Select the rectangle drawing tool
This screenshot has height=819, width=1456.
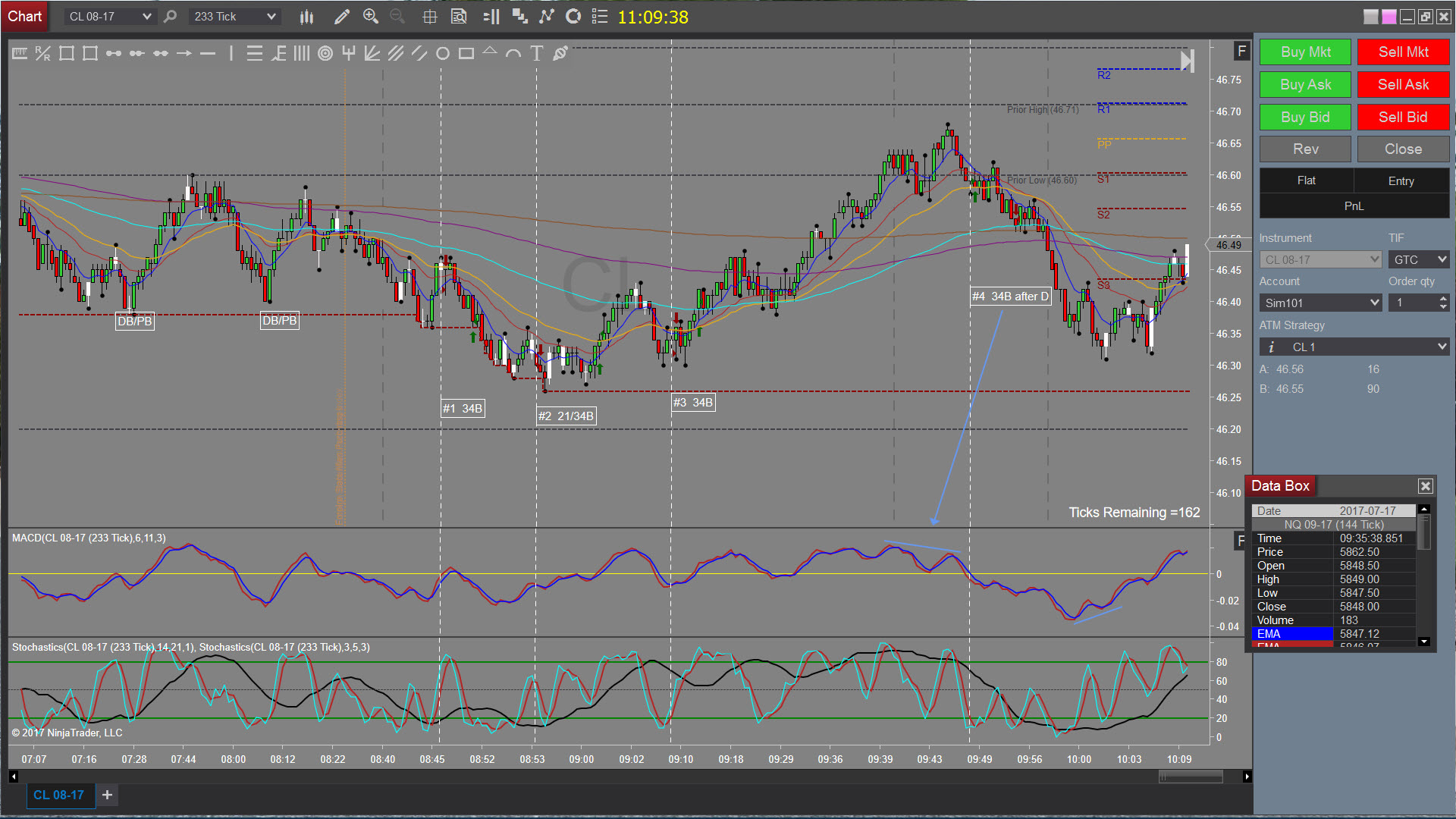pyautogui.click(x=466, y=53)
